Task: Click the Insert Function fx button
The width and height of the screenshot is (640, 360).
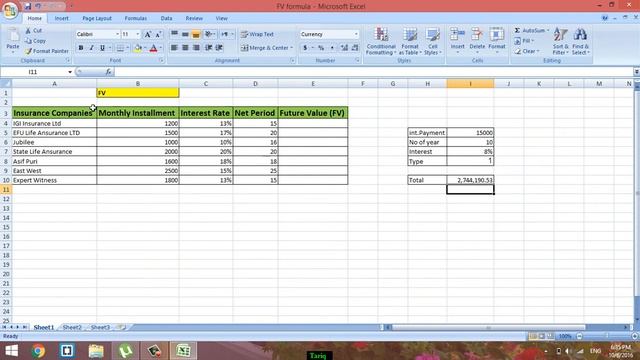Action: tap(108, 72)
